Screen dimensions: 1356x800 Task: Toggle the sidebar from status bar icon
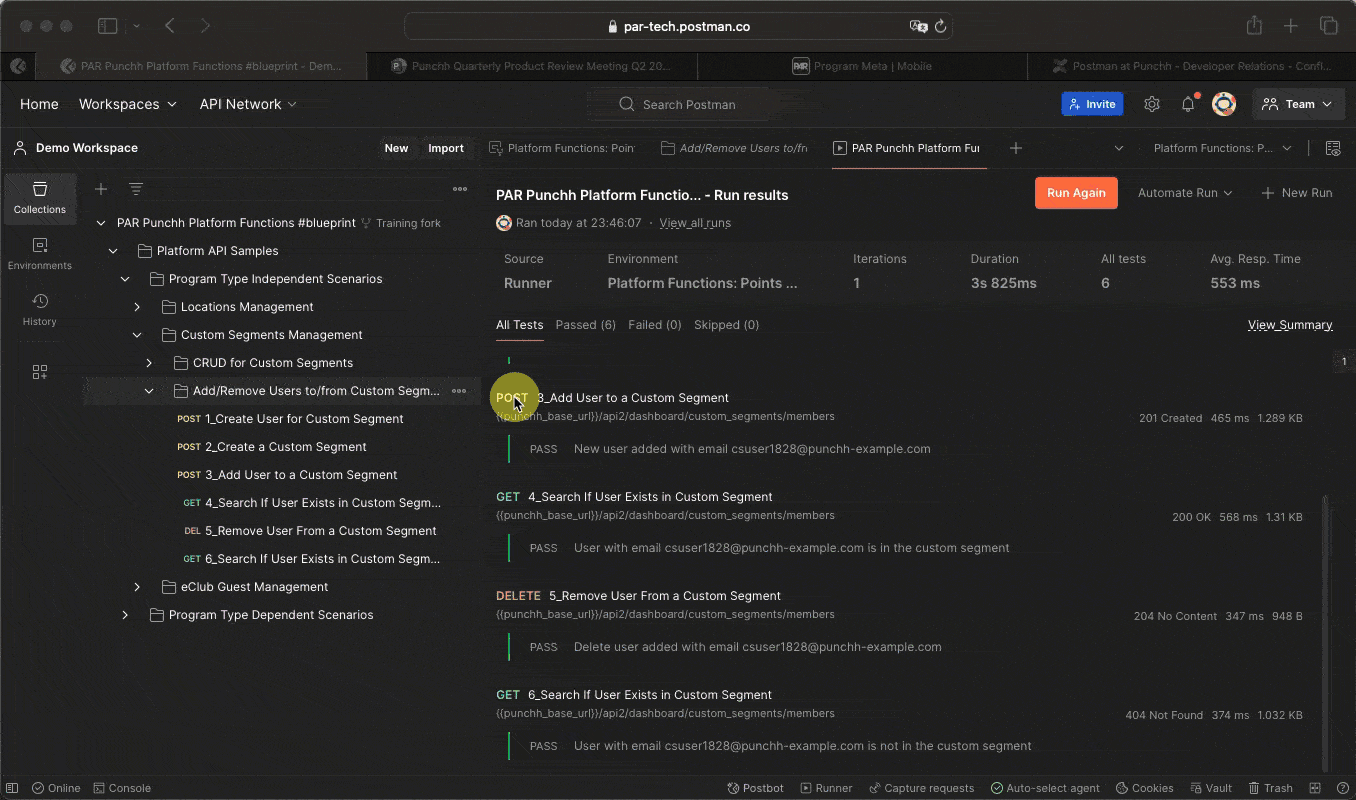pos(14,788)
